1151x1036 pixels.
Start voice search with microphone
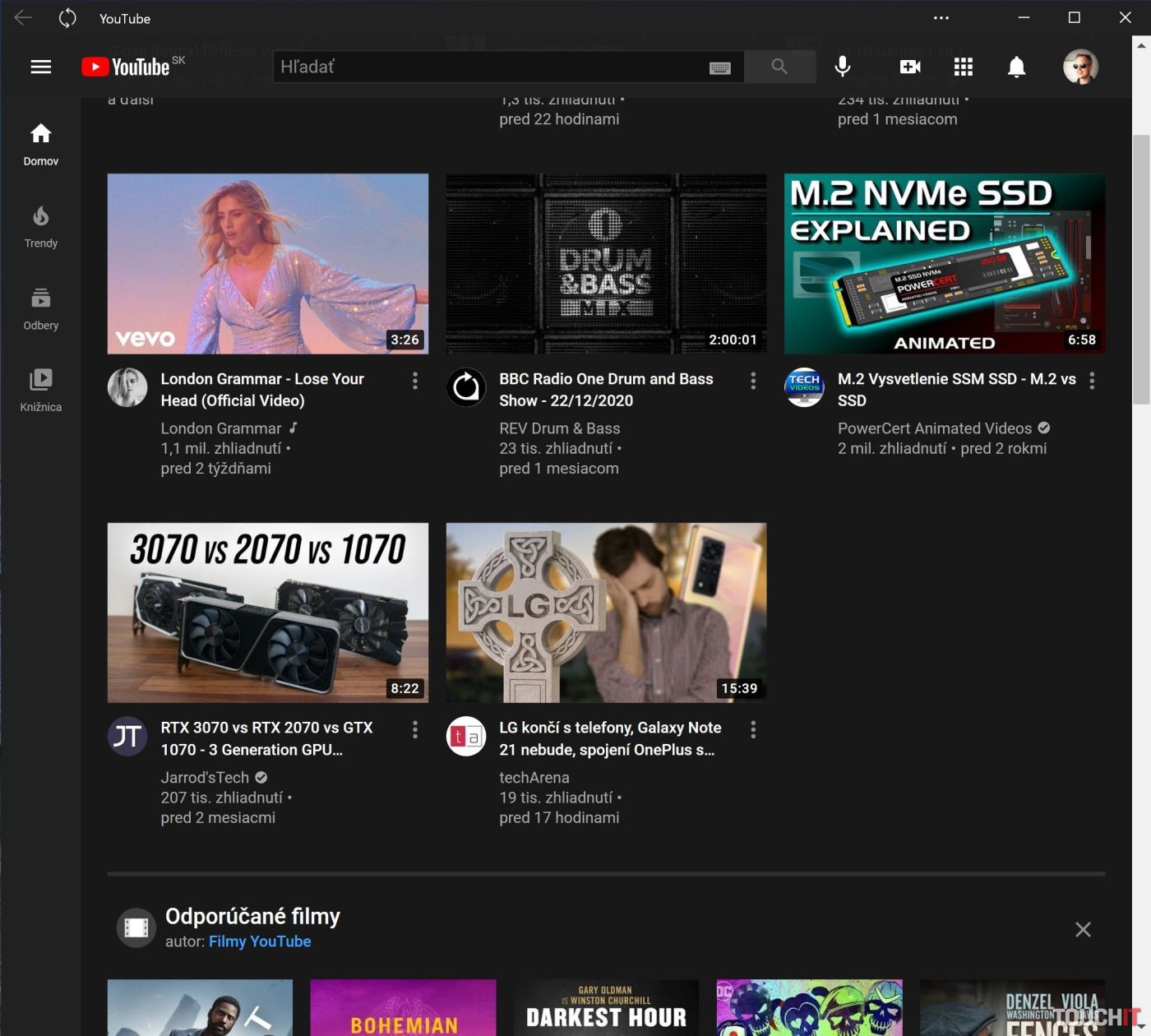842,67
